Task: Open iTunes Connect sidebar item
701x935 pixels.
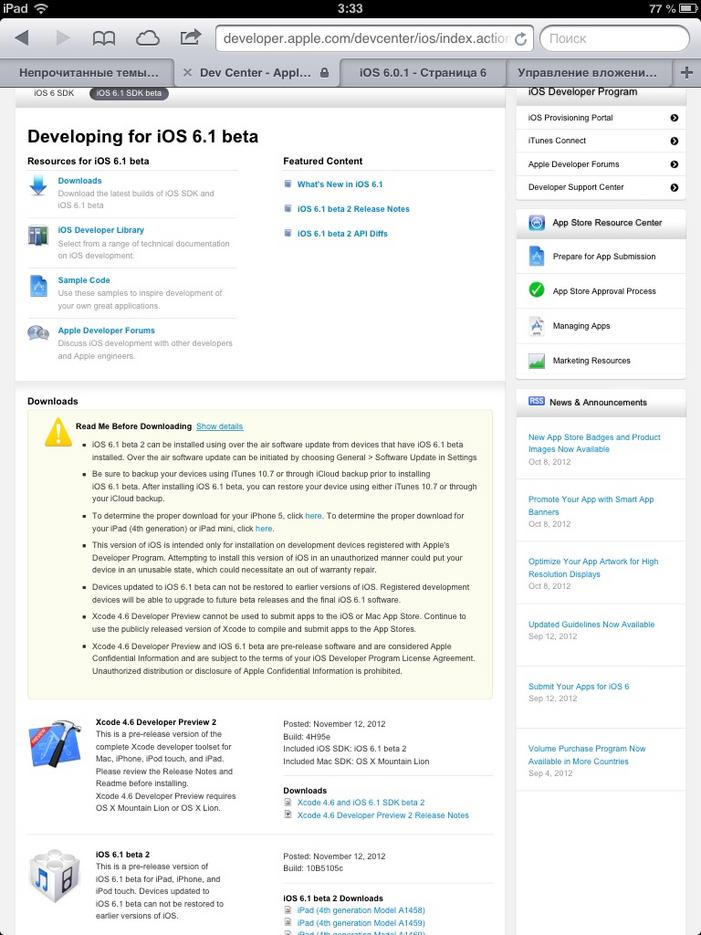Action: coord(601,141)
